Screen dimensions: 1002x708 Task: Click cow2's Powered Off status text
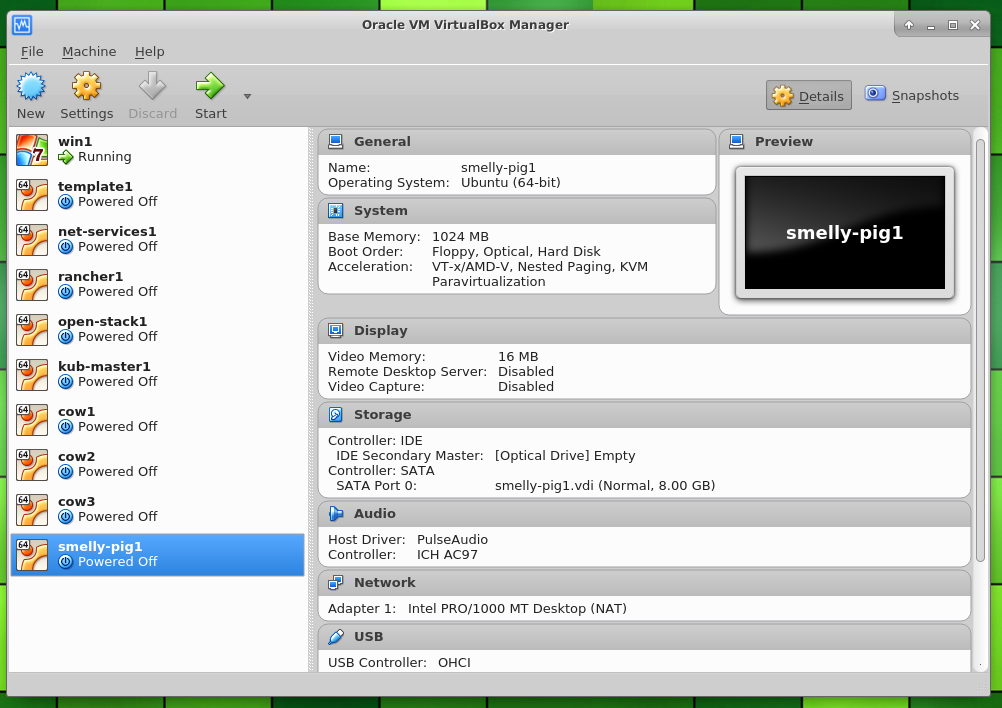tap(118, 472)
